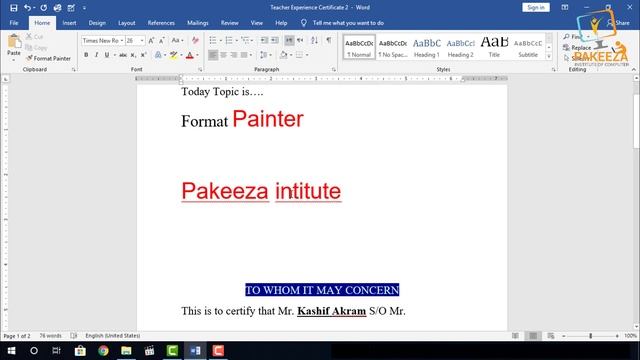Open Chrome from the taskbar
Viewport: 640px width, 360px height.
(103, 351)
